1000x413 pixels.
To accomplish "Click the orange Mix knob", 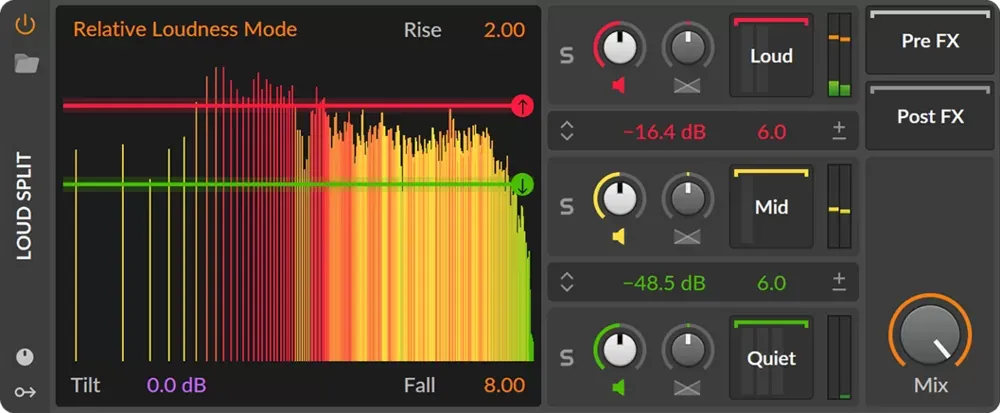I will pos(930,335).
